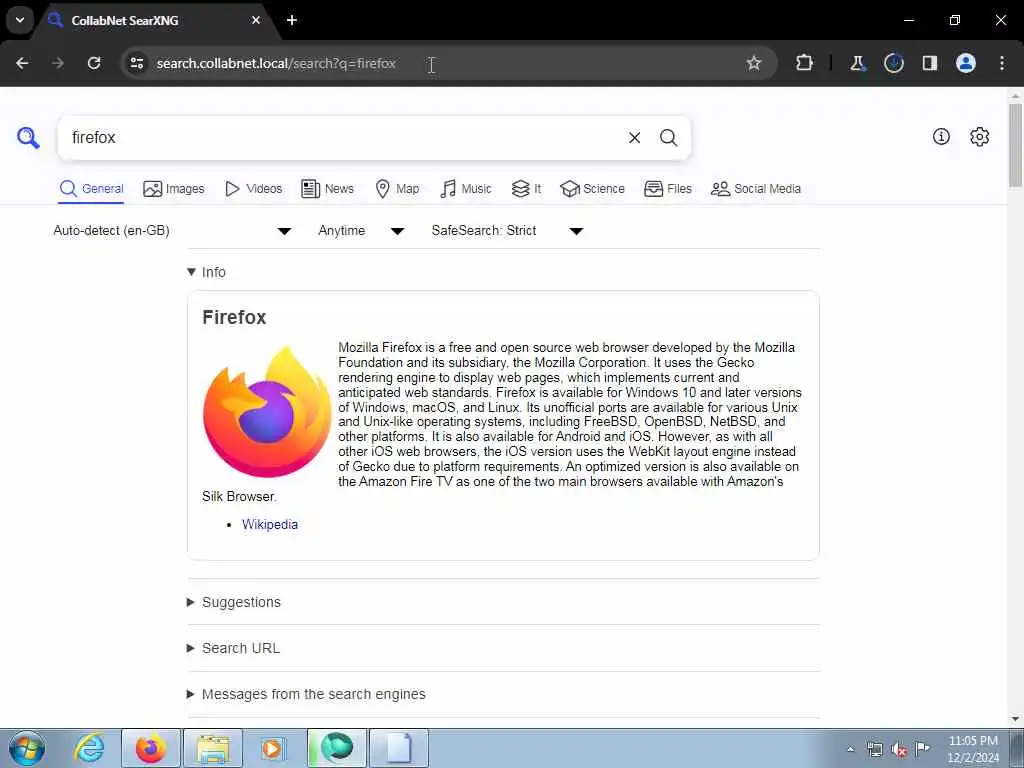The image size is (1024, 768).
Task: Open Firefox from the taskbar
Action: 151,748
